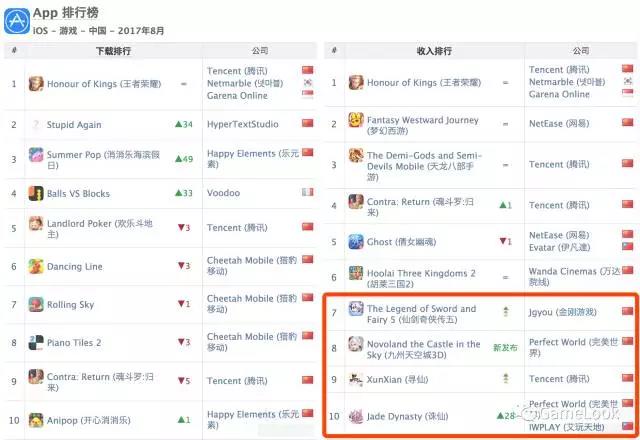Click the App Store logo icon
The width and height of the screenshot is (640, 440).
click(x=17, y=21)
